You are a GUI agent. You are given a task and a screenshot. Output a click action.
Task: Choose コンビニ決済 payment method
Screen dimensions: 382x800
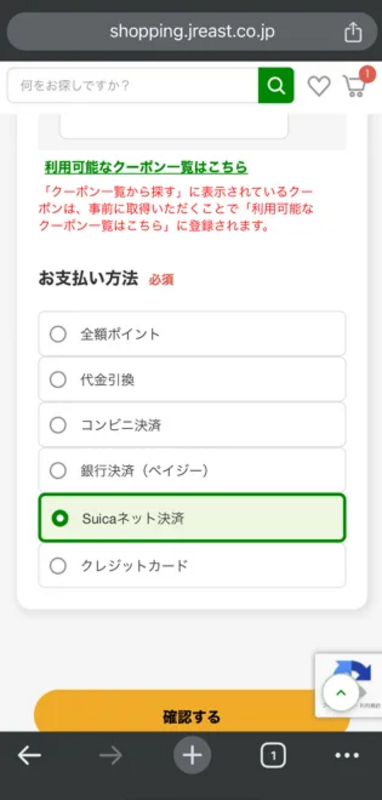[x=192, y=425]
